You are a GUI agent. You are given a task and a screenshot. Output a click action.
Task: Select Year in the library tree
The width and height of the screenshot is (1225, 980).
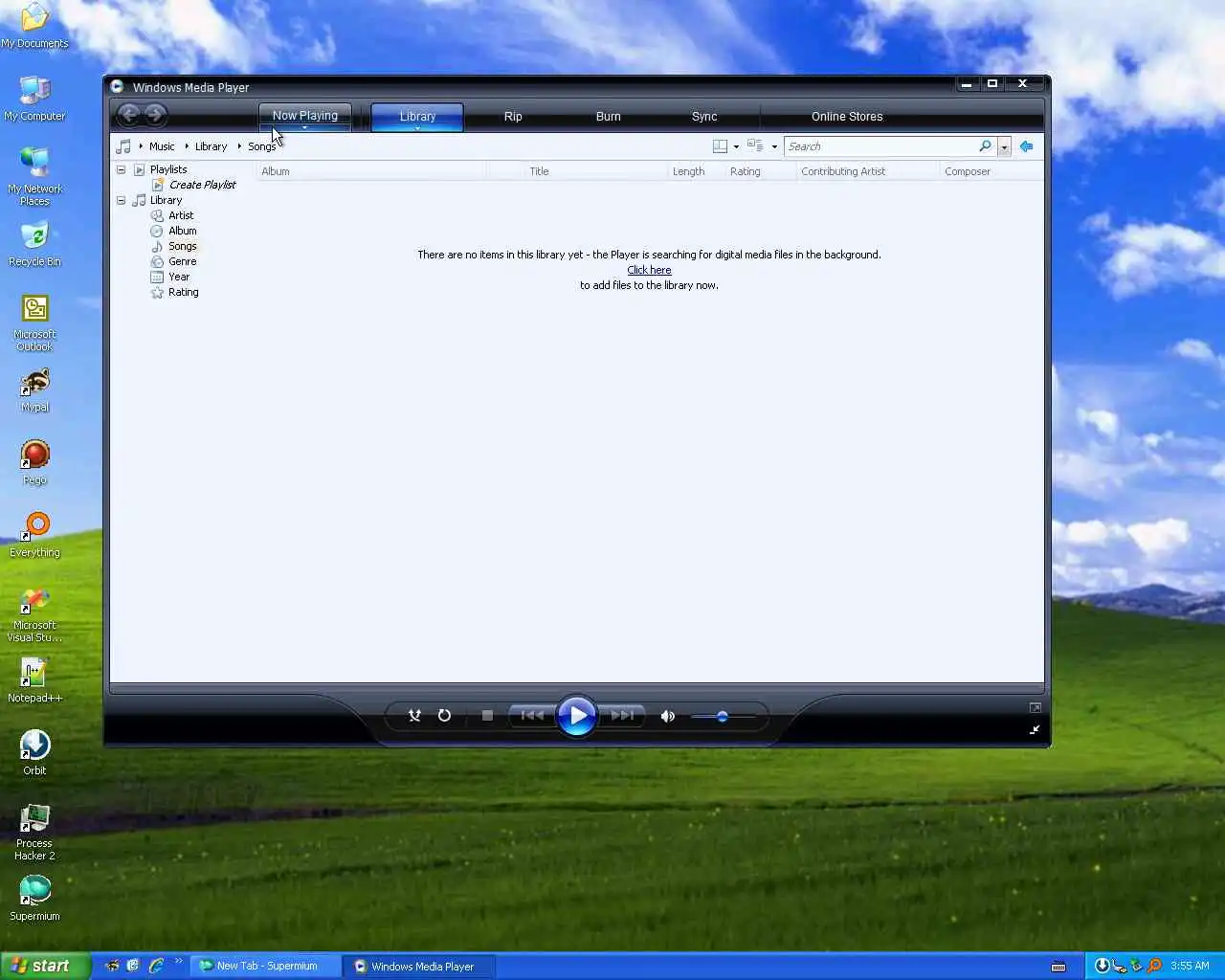(x=179, y=277)
